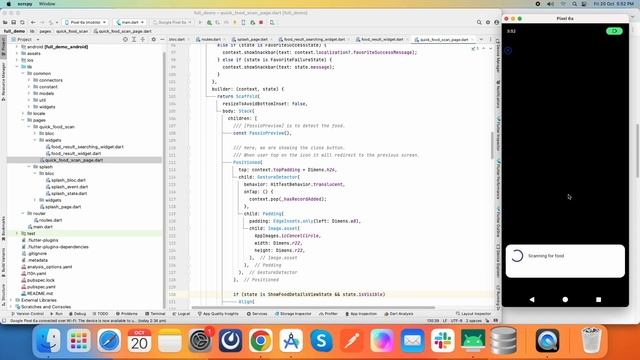Open splash_bloc.dart in Project tree
The width and height of the screenshot is (640, 360).
(x=68, y=180)
